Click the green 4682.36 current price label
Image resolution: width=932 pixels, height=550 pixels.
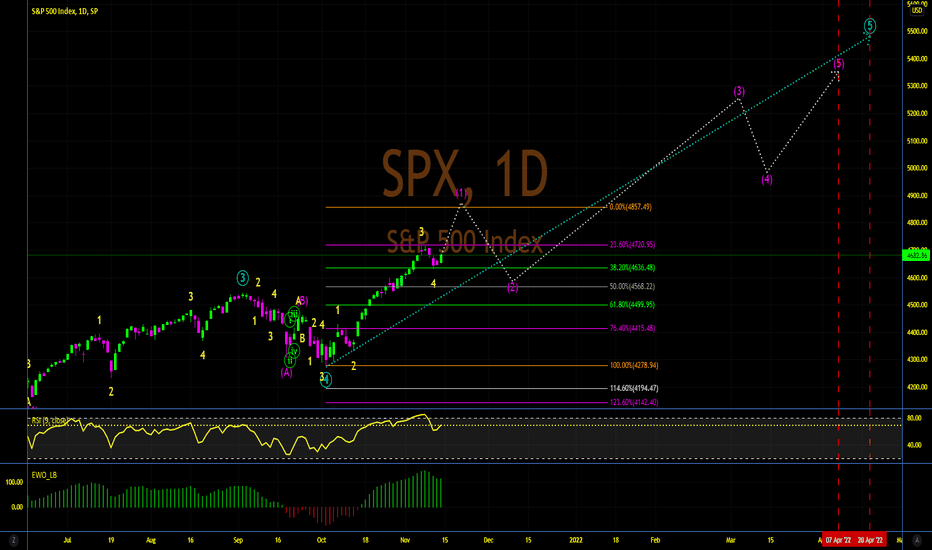[x=915, y=255]
